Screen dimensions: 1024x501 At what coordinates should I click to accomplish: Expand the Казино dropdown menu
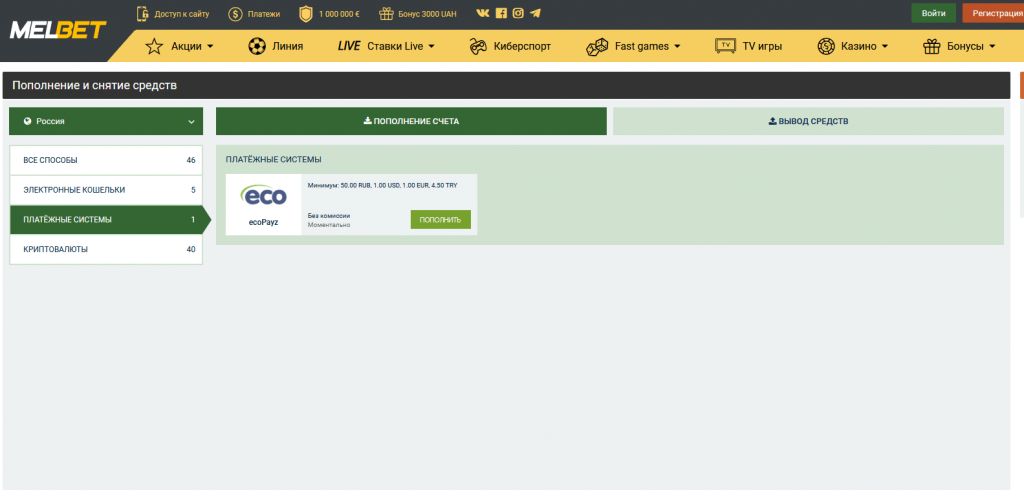[x=852, y=46]
